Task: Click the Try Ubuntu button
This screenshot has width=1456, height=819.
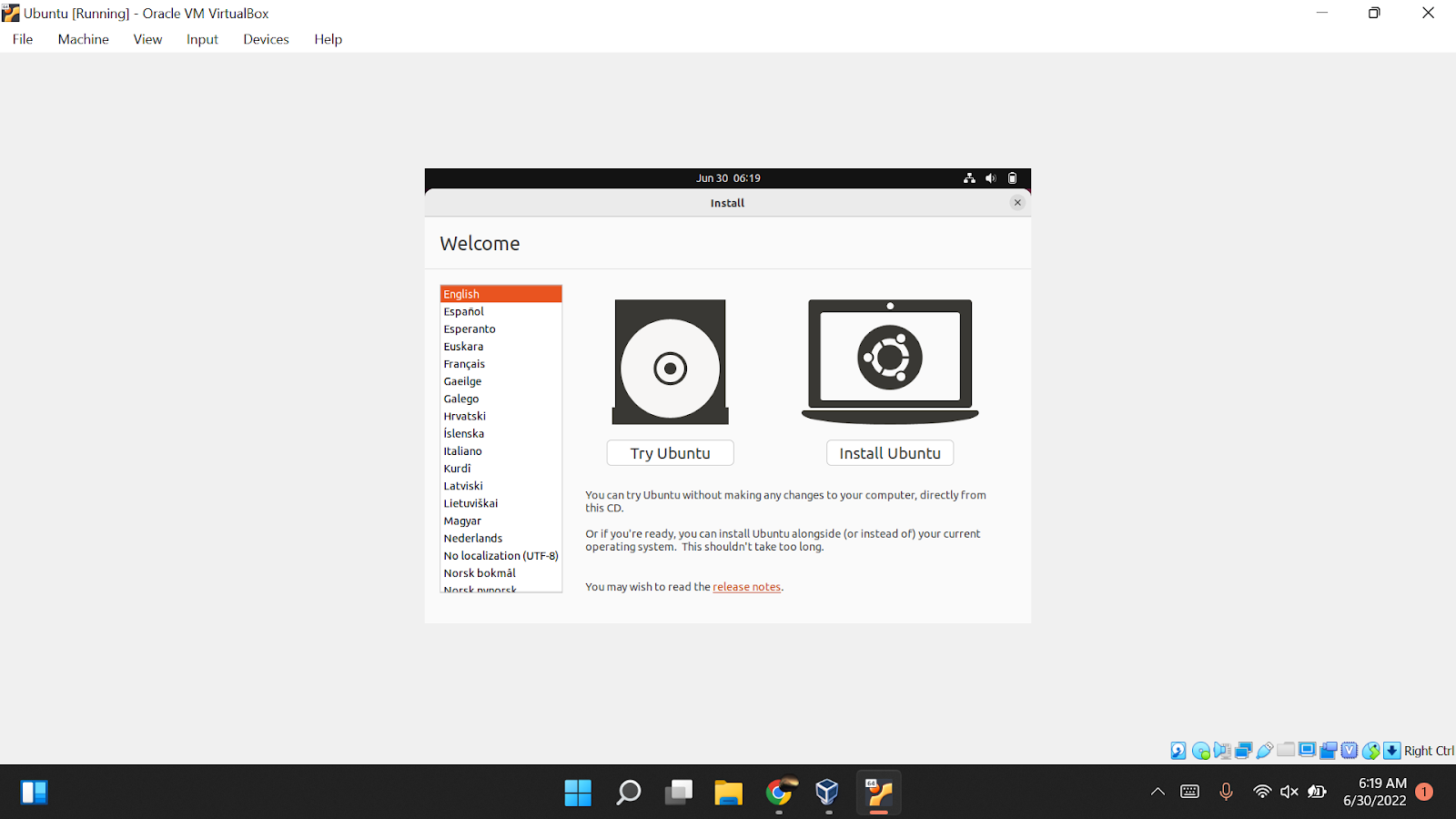Action: (671, 453)
